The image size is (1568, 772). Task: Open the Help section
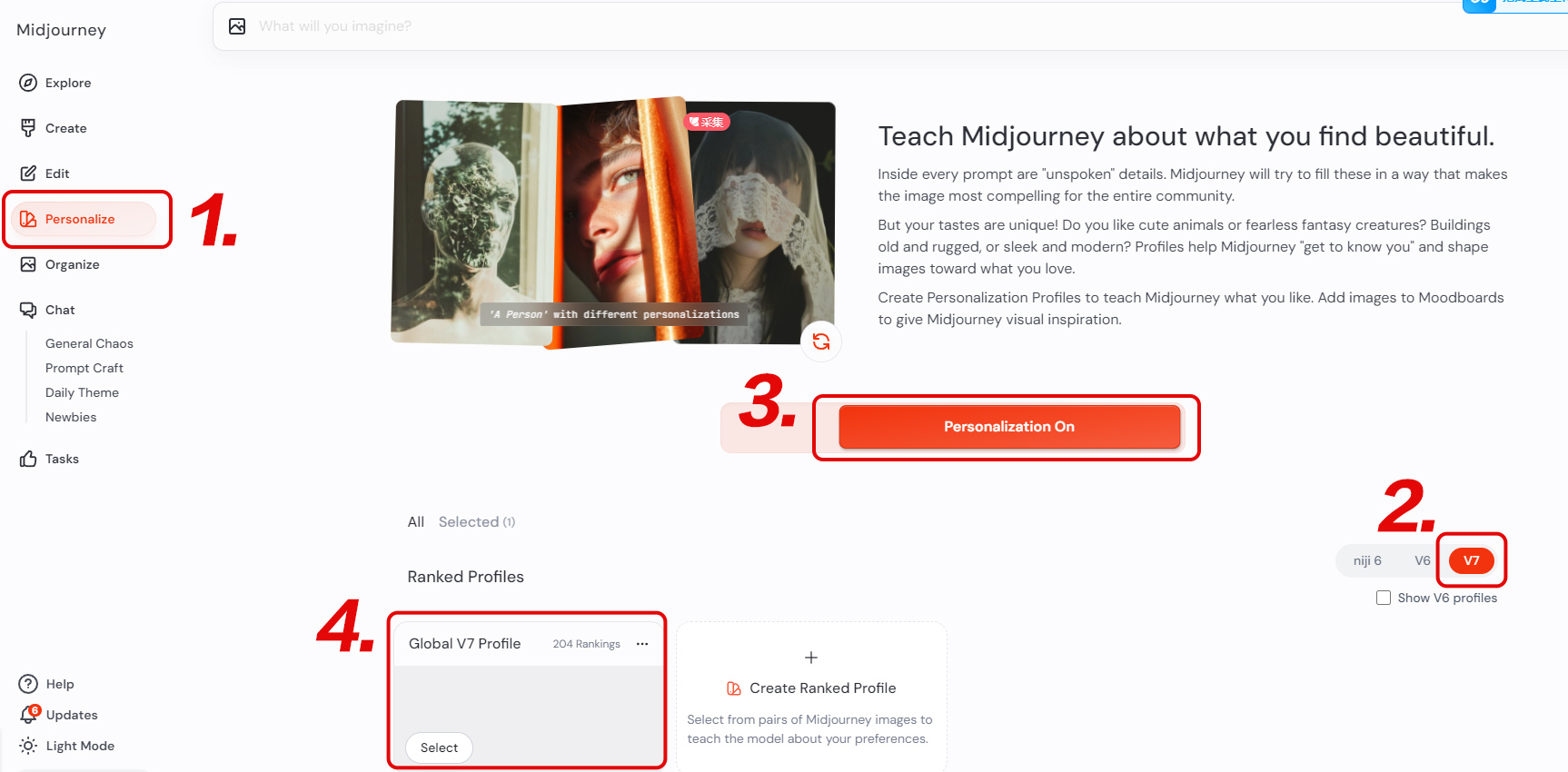click(x=60, y=684)
